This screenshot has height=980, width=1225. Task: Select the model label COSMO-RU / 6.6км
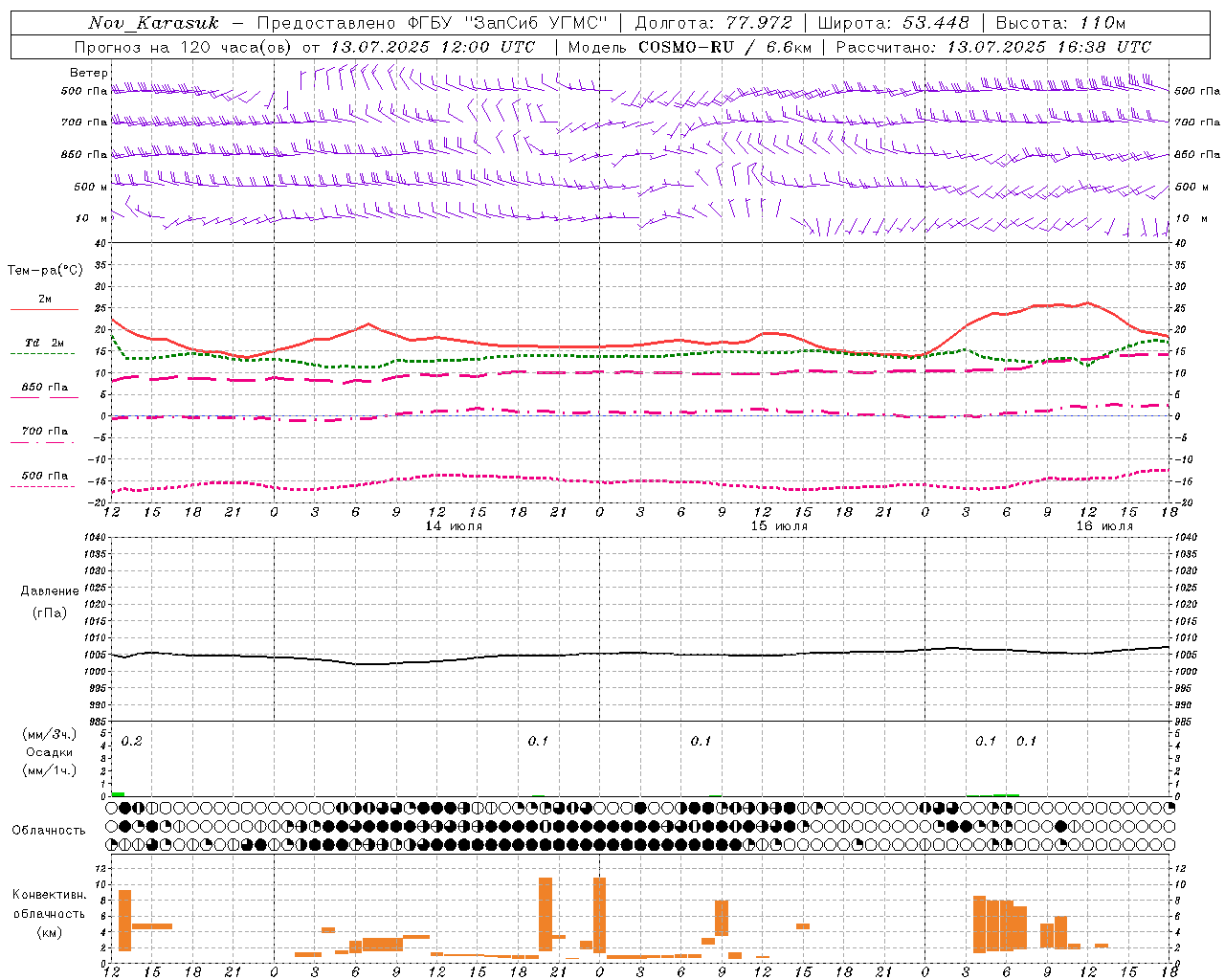(x=724, y=47)
